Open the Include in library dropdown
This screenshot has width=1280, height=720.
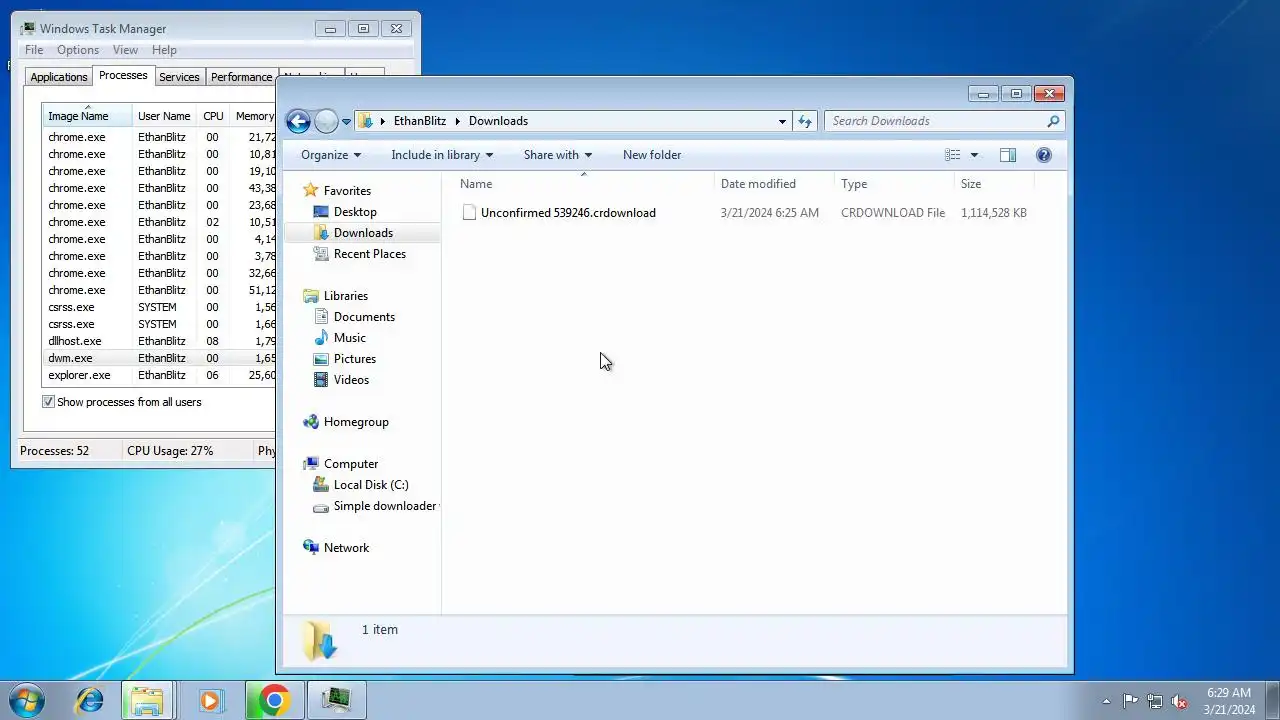[442, 155]
